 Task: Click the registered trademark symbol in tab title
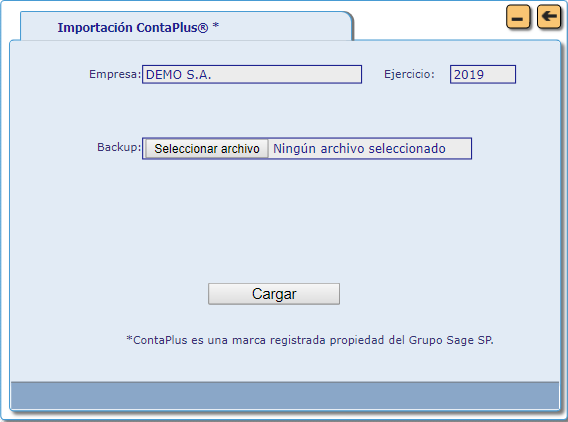coord(204,28)
